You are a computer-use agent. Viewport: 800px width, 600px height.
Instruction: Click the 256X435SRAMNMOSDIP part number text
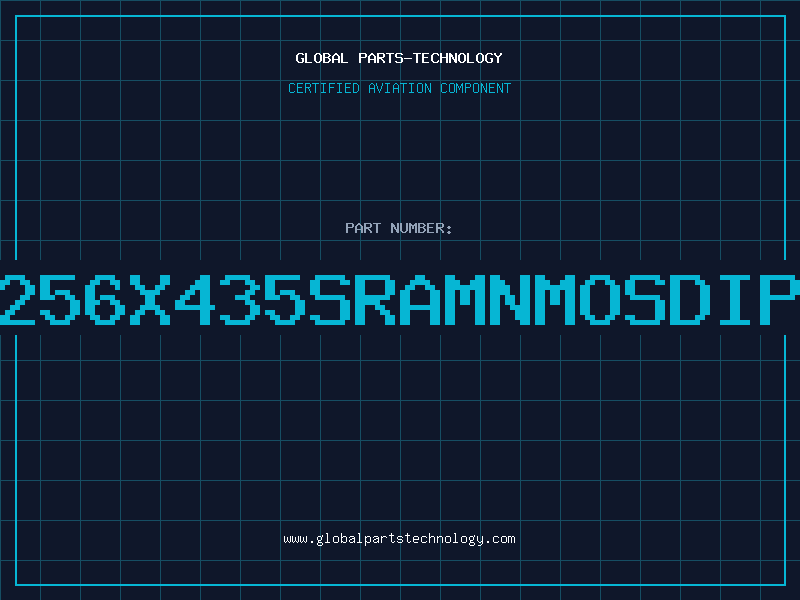(x=400, y=300)
